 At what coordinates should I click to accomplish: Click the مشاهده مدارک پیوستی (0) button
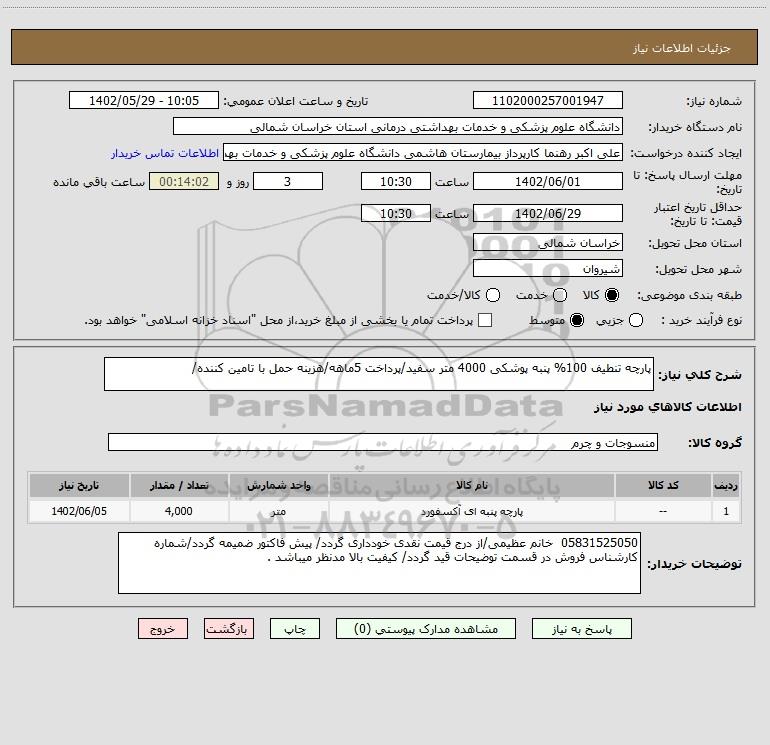click(x=426, y=629)
